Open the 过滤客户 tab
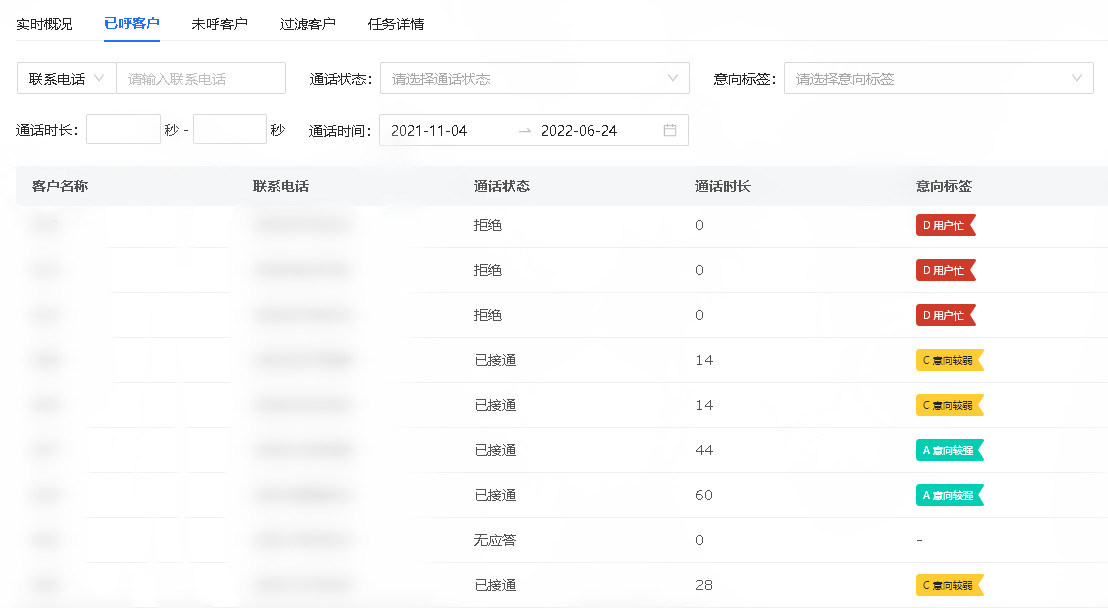 coord(308,23)
